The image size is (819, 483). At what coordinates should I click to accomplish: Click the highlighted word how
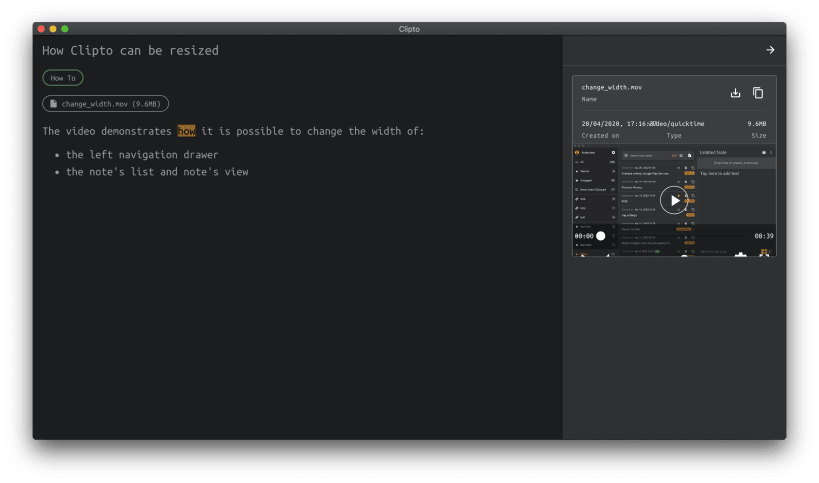tap(186, 131)
